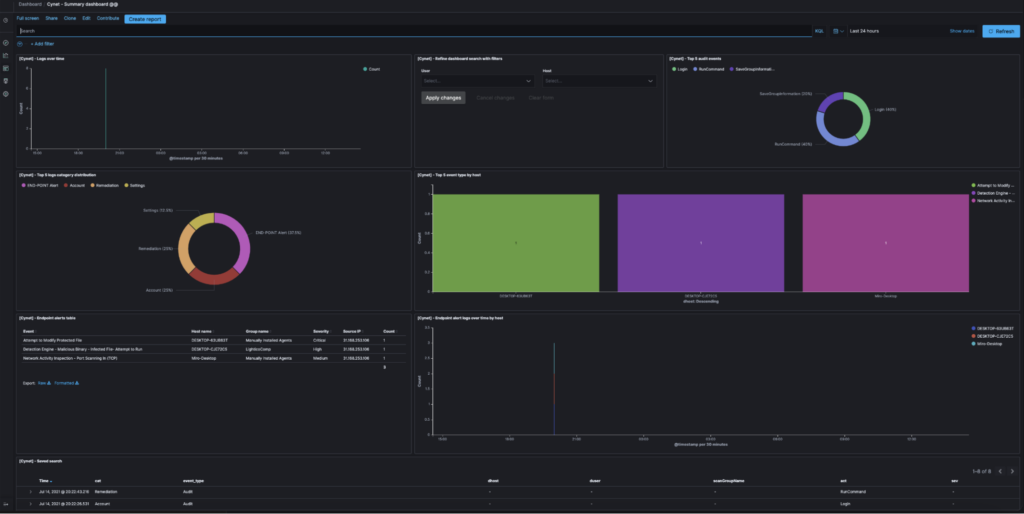Toggle RunCommand legend item in audit events
The width and height of the screenshot is (1024, 514).
click(709, 69)
